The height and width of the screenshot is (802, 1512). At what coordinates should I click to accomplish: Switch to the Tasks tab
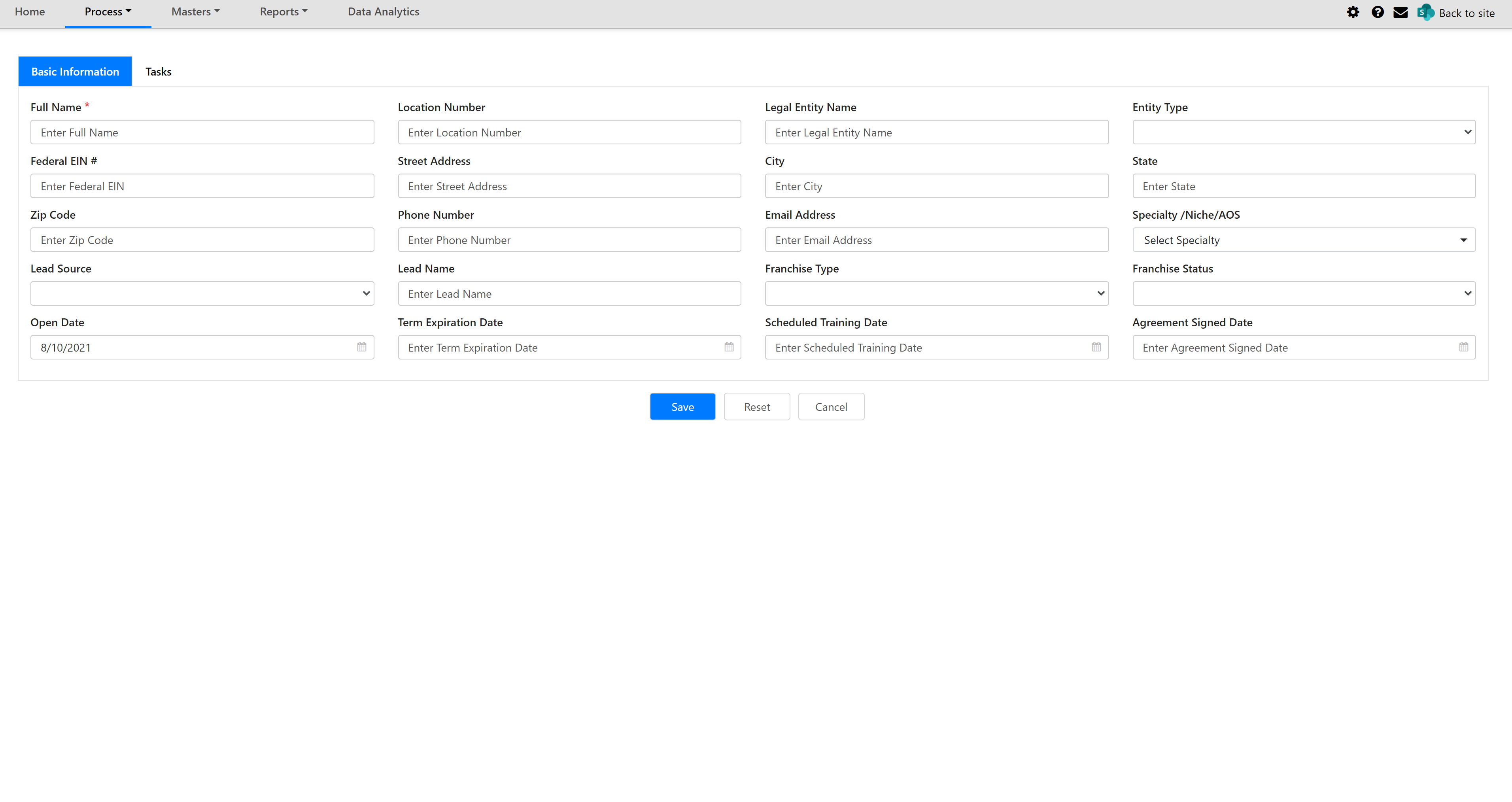coord(157,71)
